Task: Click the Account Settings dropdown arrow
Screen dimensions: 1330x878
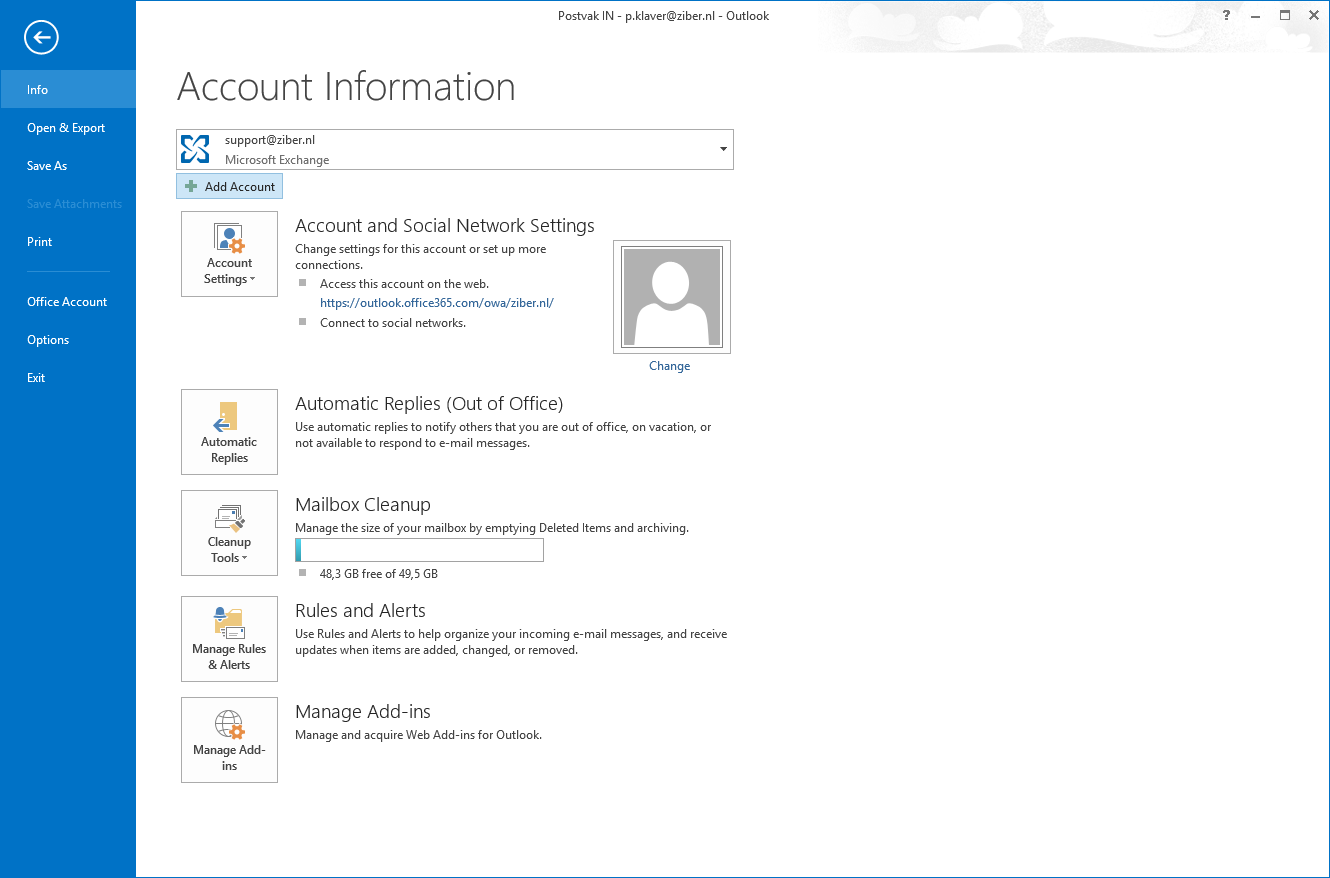Action: pyautogui.click(x=252, y=280)
